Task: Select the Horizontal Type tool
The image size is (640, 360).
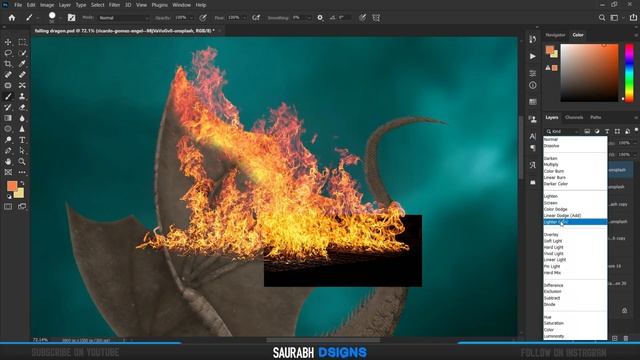Action: pyautogui.click(x=22, y=140)
